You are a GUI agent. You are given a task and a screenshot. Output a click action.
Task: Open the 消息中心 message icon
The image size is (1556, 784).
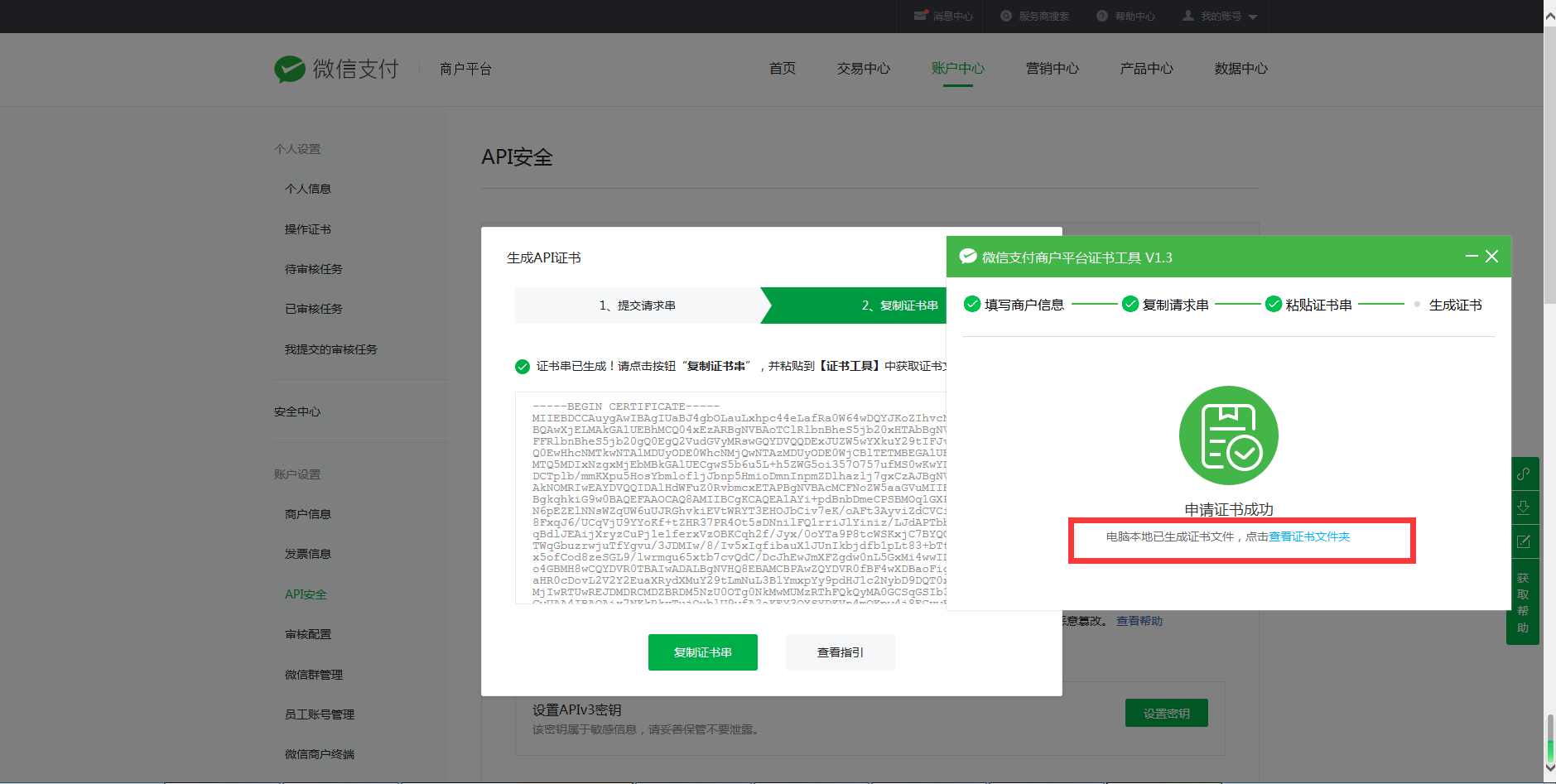921,16
